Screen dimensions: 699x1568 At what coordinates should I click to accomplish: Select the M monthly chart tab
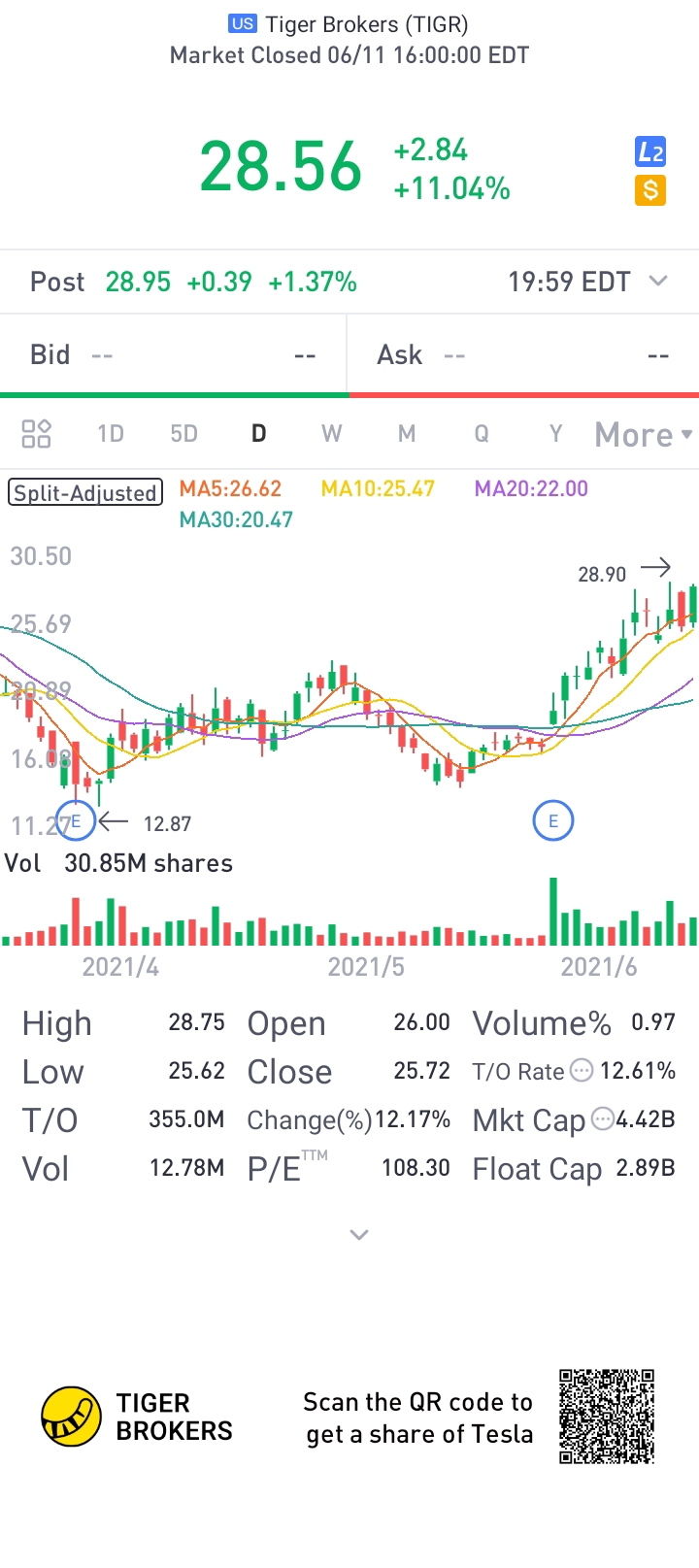pos(407,433)
